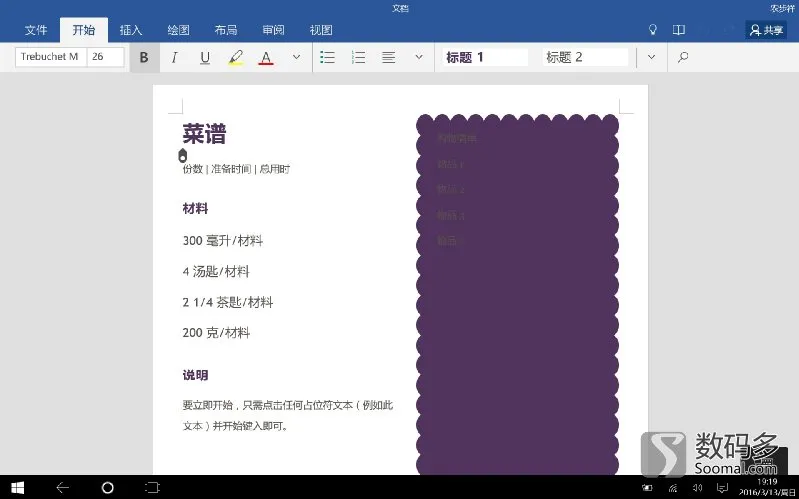Open paragraph alignment icon
Image resolution: width=799 pixels, height=499 pixels.
coord(388,57)
